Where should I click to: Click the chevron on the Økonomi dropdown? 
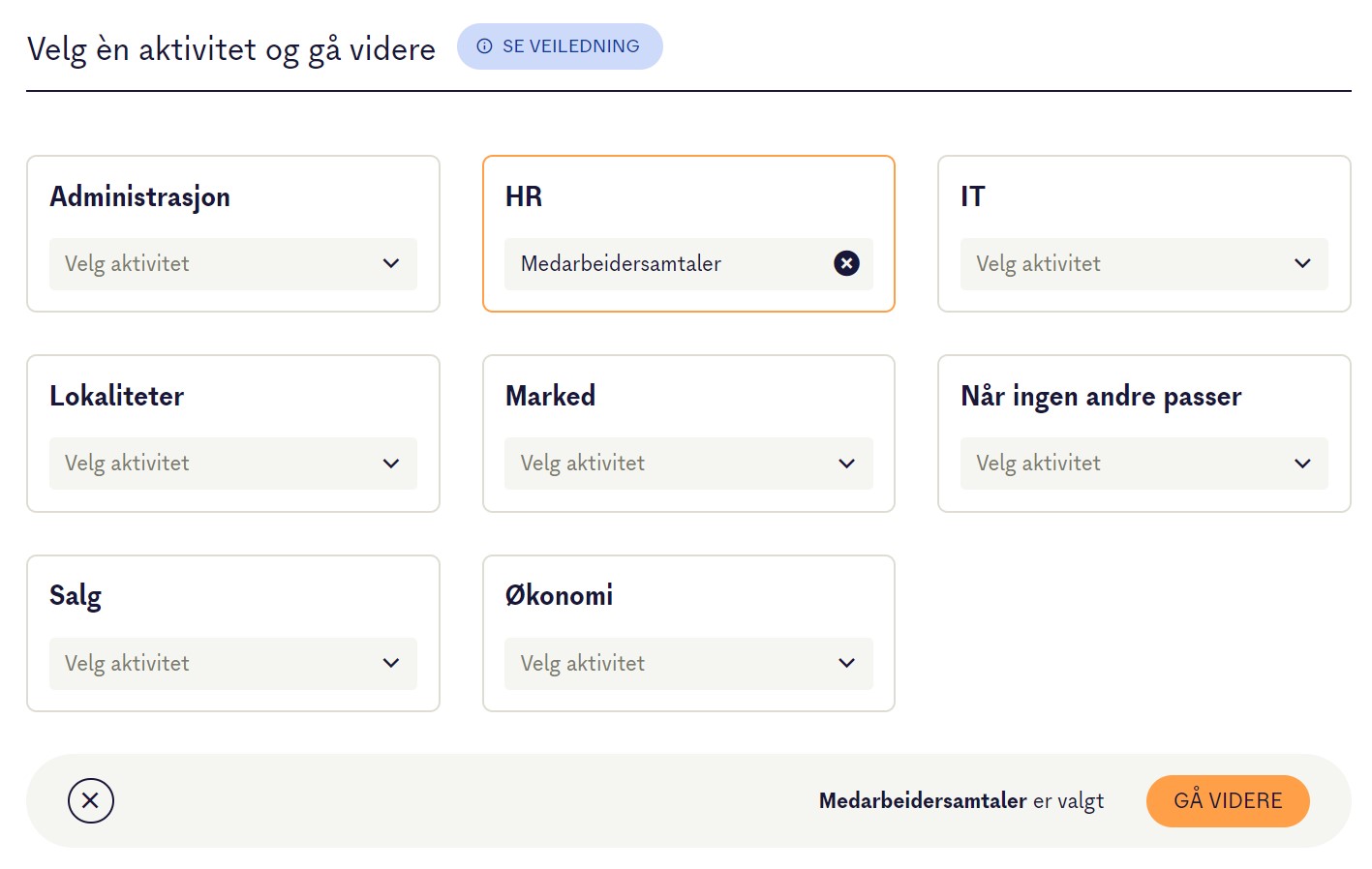[846, 664]
